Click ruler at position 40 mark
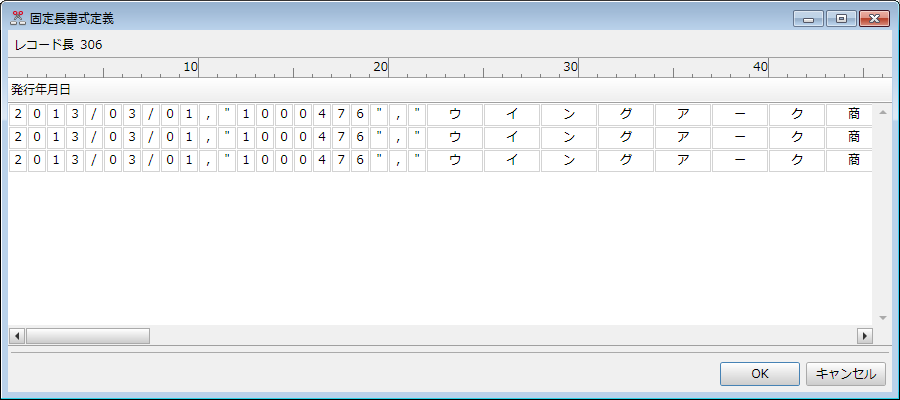The image size is (900, 400). click(761, 67)
